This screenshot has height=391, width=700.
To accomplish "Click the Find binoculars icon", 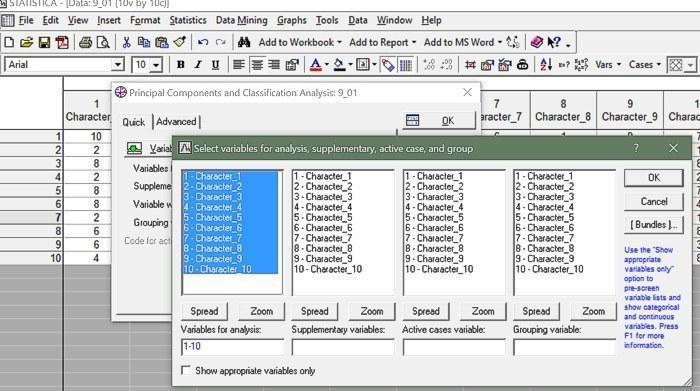I will tap(244, 42).
